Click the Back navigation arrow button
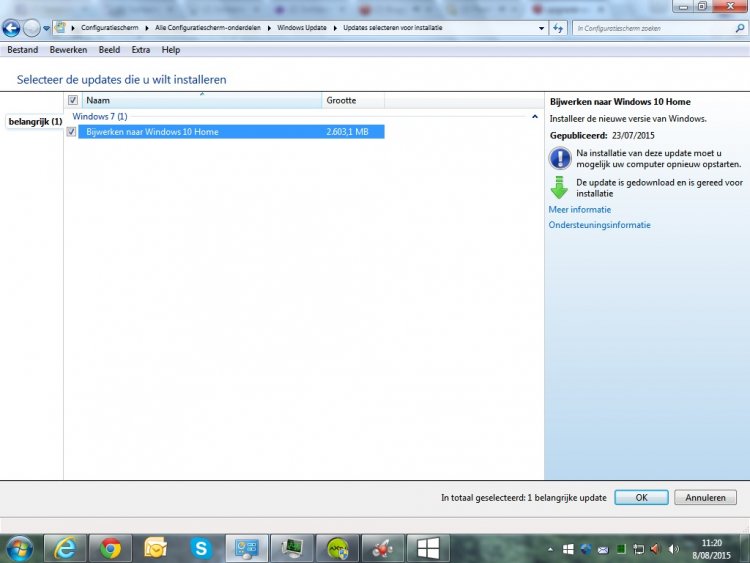750x563 pixels. [12, 28]
